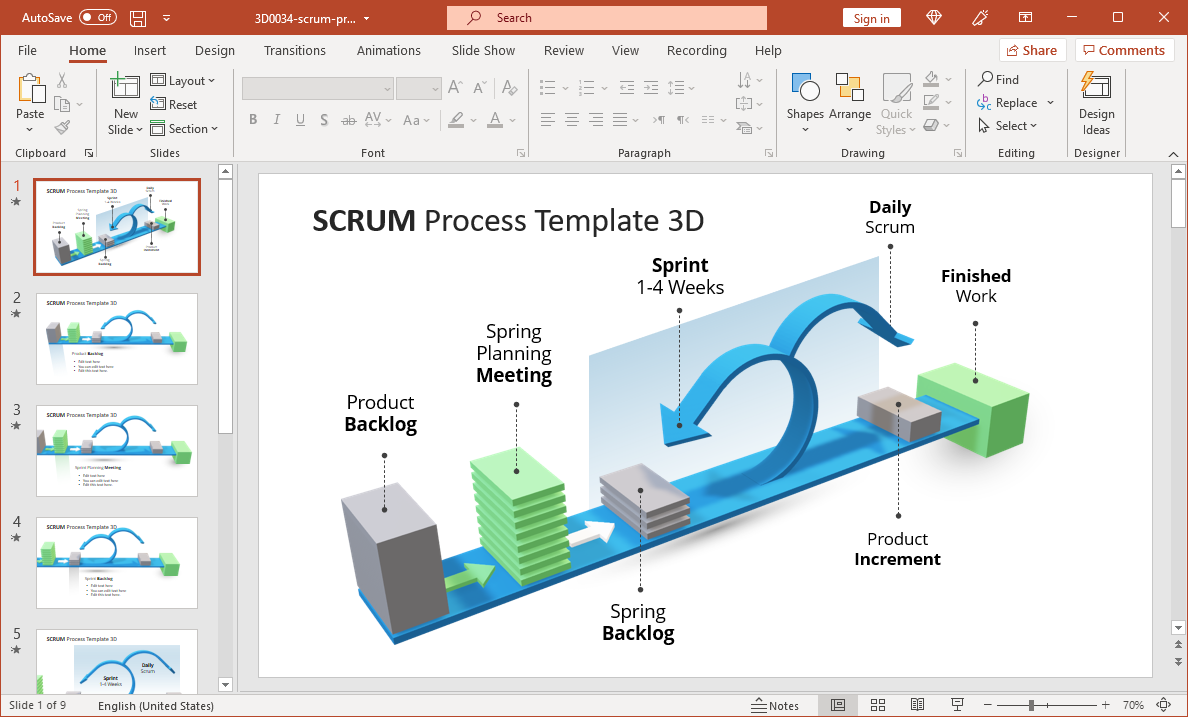
Task: Click the Share button
Action: click(1032, 50)
